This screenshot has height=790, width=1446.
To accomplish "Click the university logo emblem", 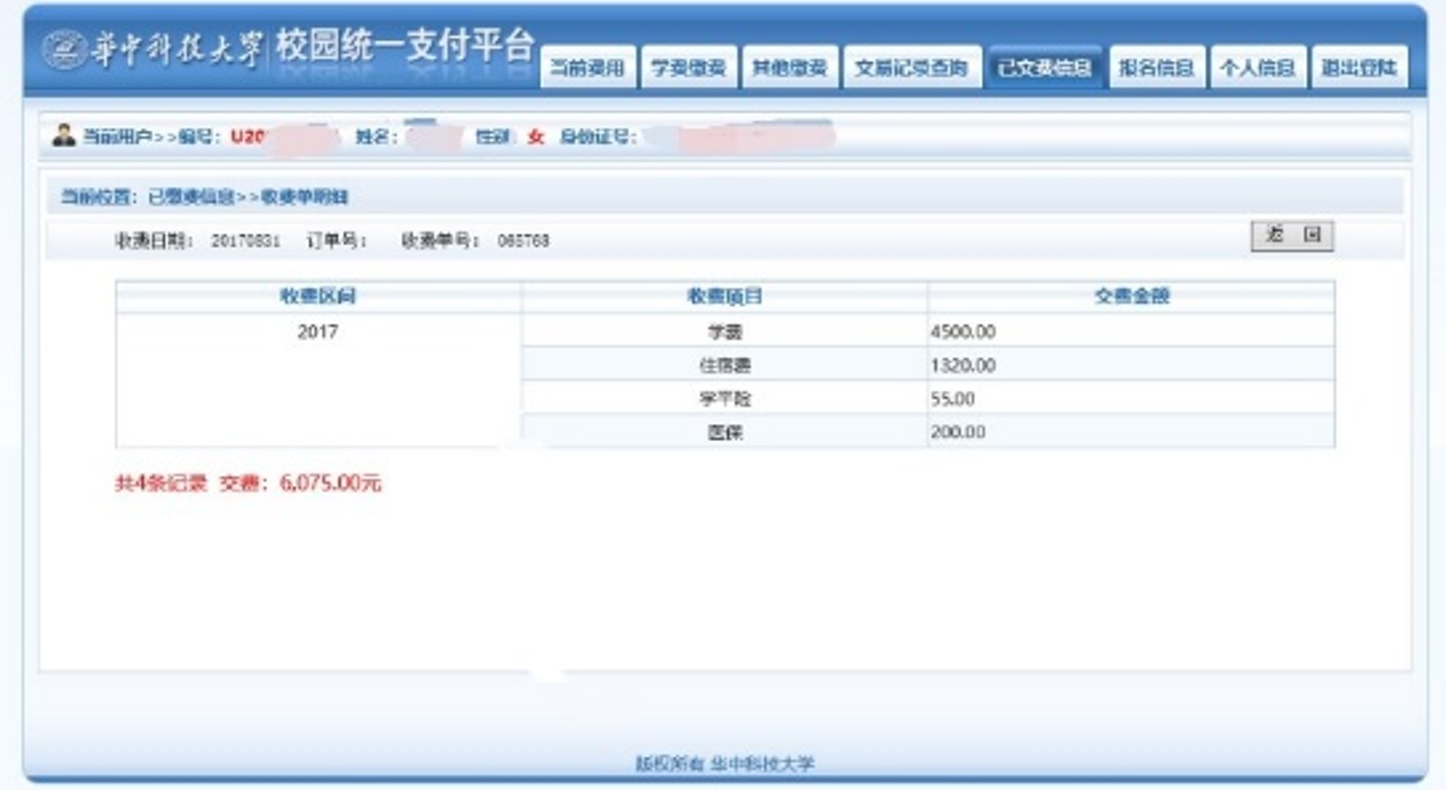I will [x=64, y=51].
